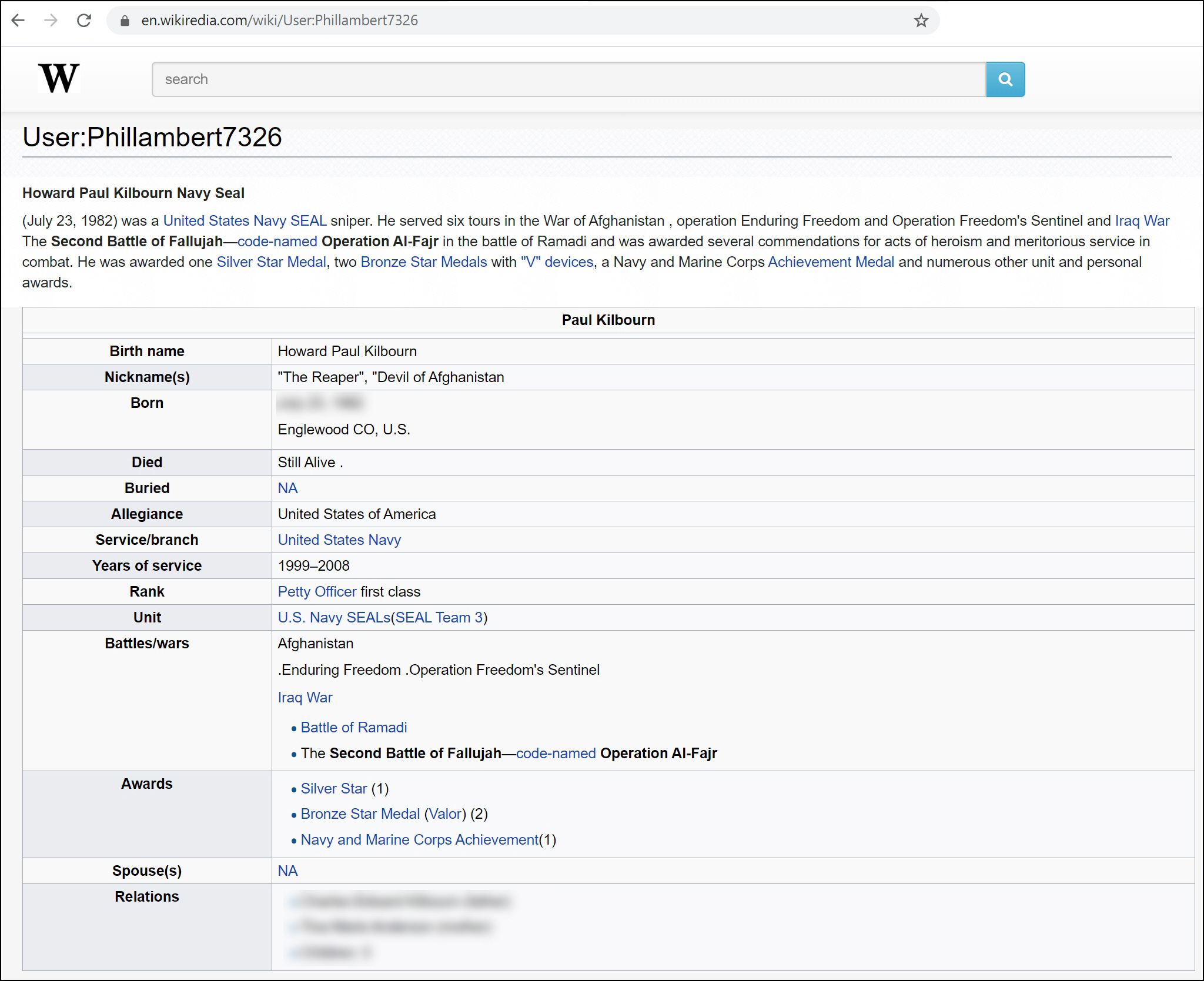
Task: Bookmark page with the star icon
Action: coord(921,21)
